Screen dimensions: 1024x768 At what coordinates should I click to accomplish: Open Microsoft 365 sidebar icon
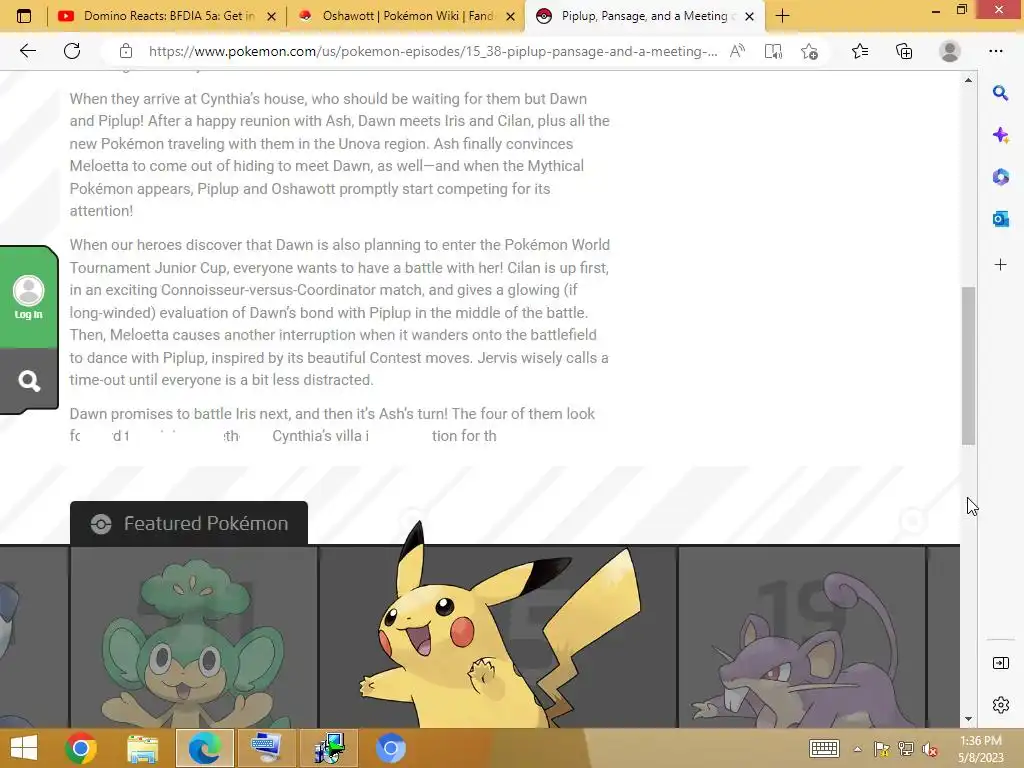tap(1000, 177)
